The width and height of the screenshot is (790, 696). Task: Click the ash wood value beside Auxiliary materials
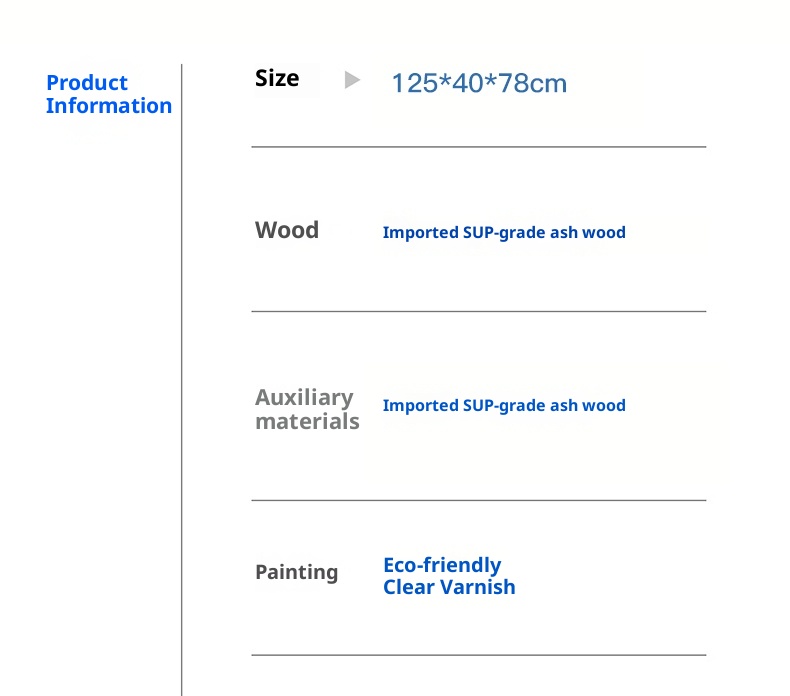point(504,406)
